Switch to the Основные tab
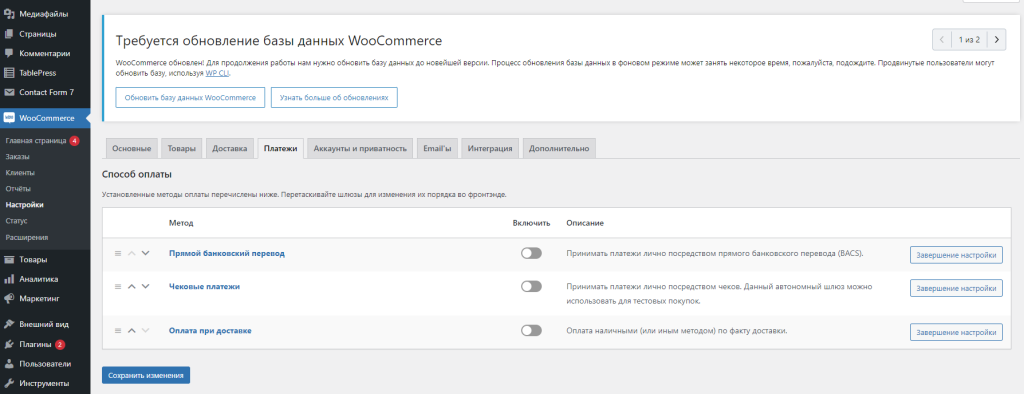The width and height of the screenshot is (1024, 394). tap(131, 149)
